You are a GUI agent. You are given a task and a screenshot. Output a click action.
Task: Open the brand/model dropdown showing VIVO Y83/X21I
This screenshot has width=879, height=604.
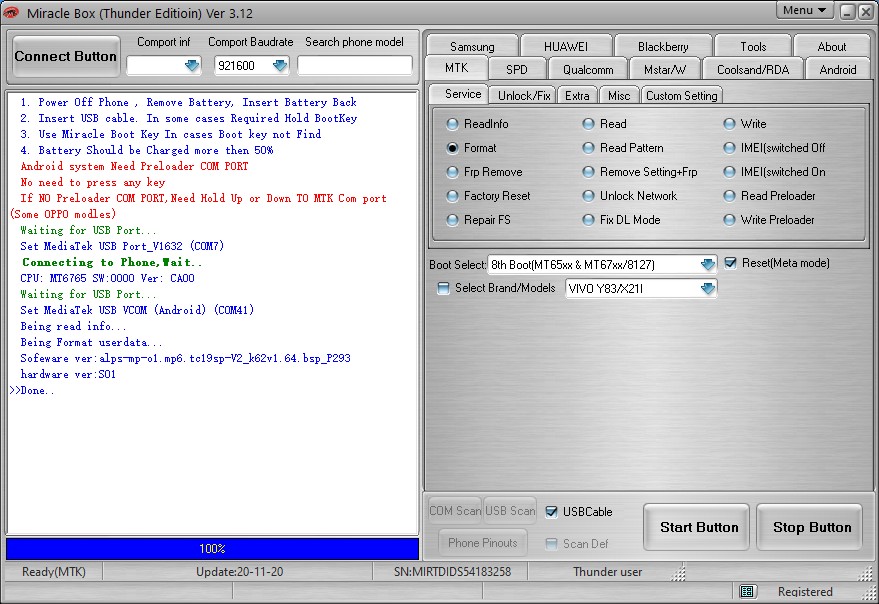click(x=708, y=288)
